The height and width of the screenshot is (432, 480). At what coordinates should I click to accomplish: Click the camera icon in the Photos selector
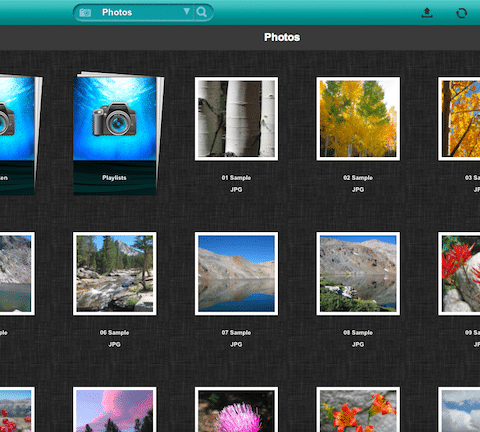(85, 13)
